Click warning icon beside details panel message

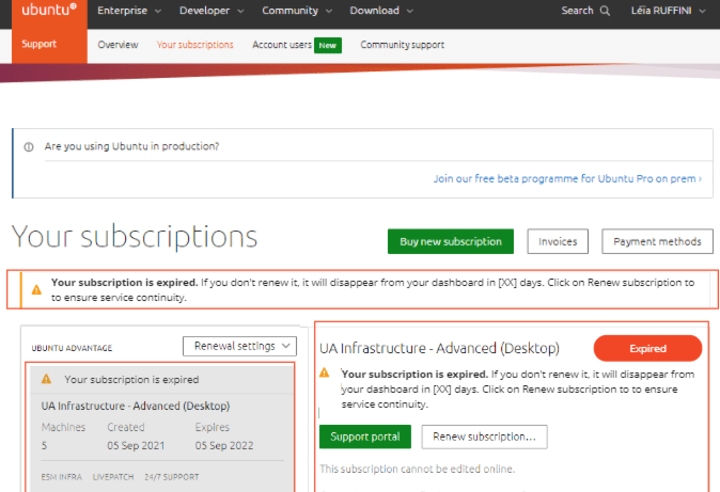point(324,373)
